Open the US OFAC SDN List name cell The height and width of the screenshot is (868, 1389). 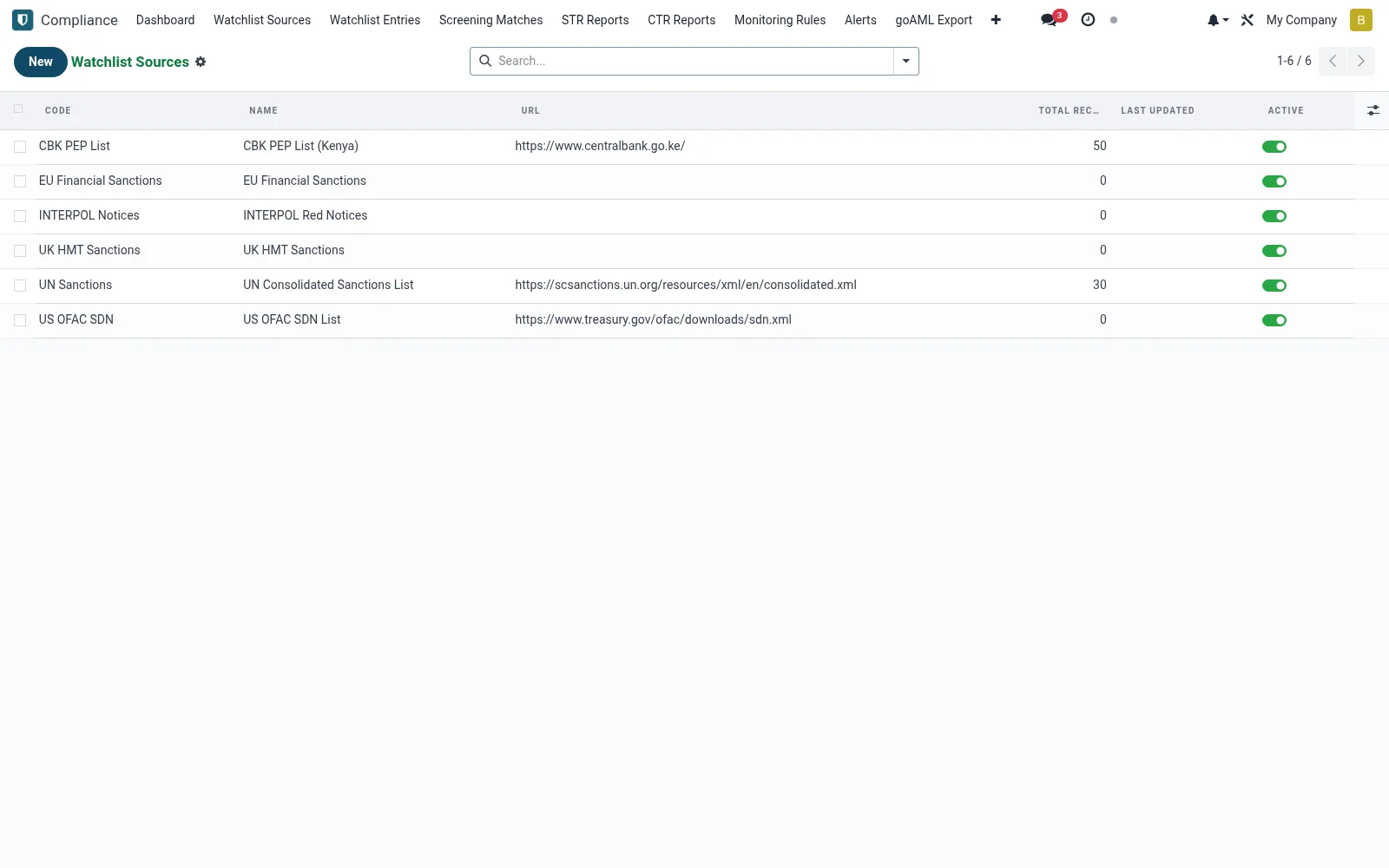[292, 319]
